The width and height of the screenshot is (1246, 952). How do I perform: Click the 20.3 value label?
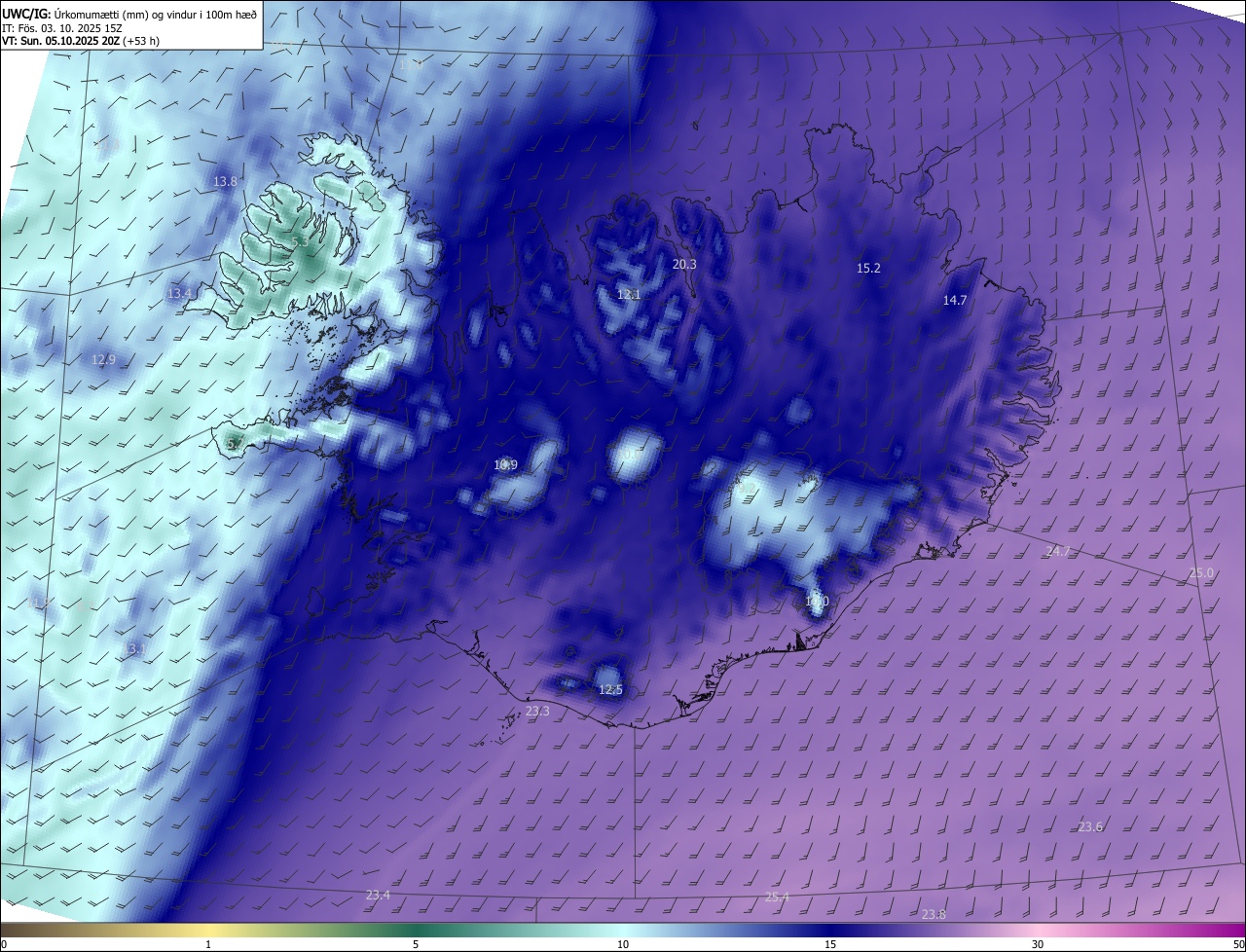click(684, 264)
